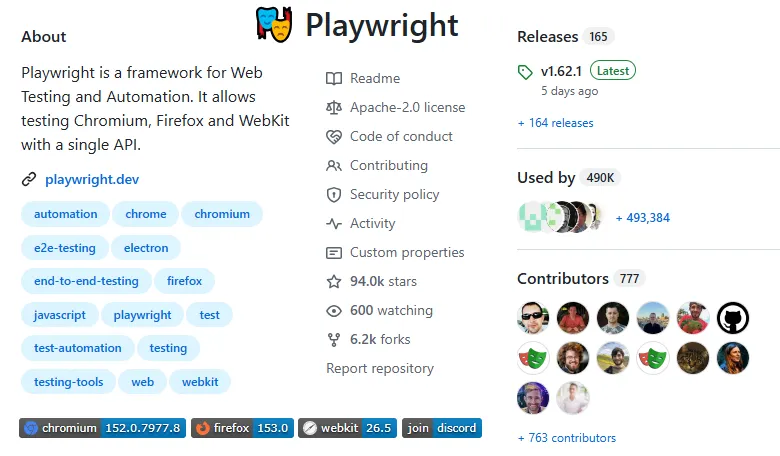Viewport: 780px width, 456px height.
Task: Open the Contributors 777 heading
Action: click(x=581, y=278)
